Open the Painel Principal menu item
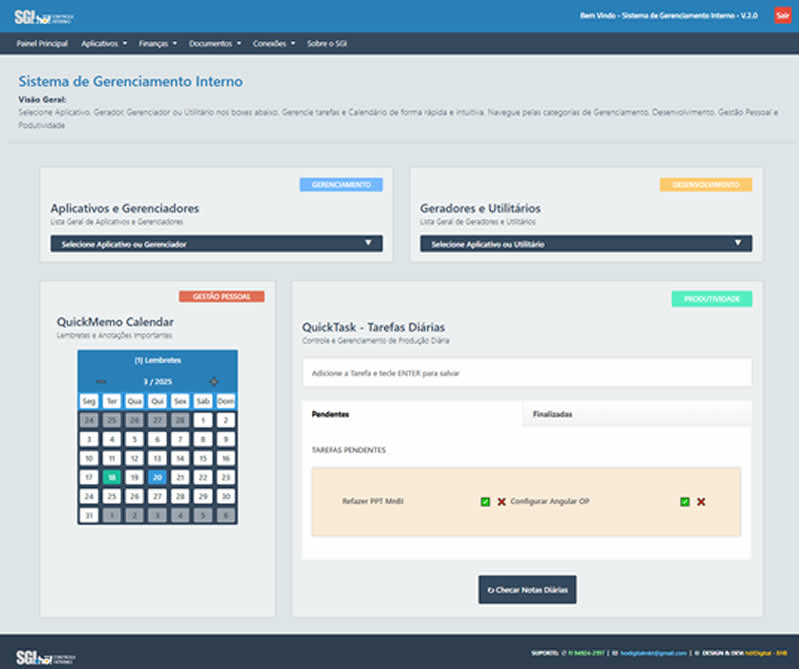 click(x=42, y=44)
